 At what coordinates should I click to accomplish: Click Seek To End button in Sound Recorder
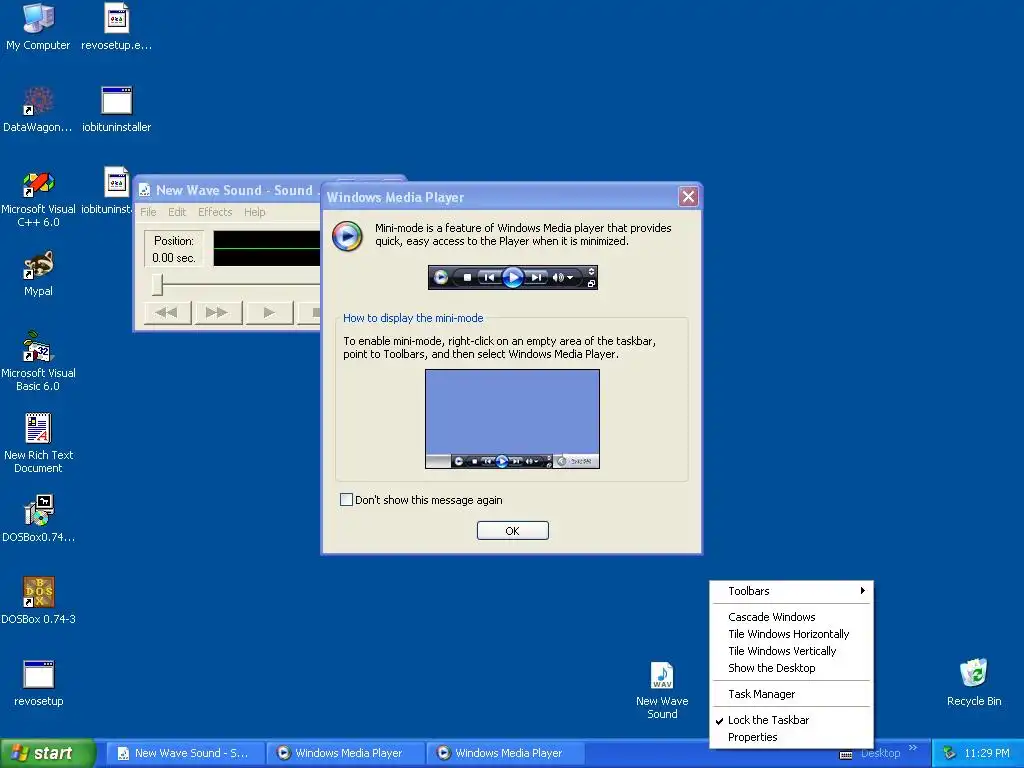[217, 313]
